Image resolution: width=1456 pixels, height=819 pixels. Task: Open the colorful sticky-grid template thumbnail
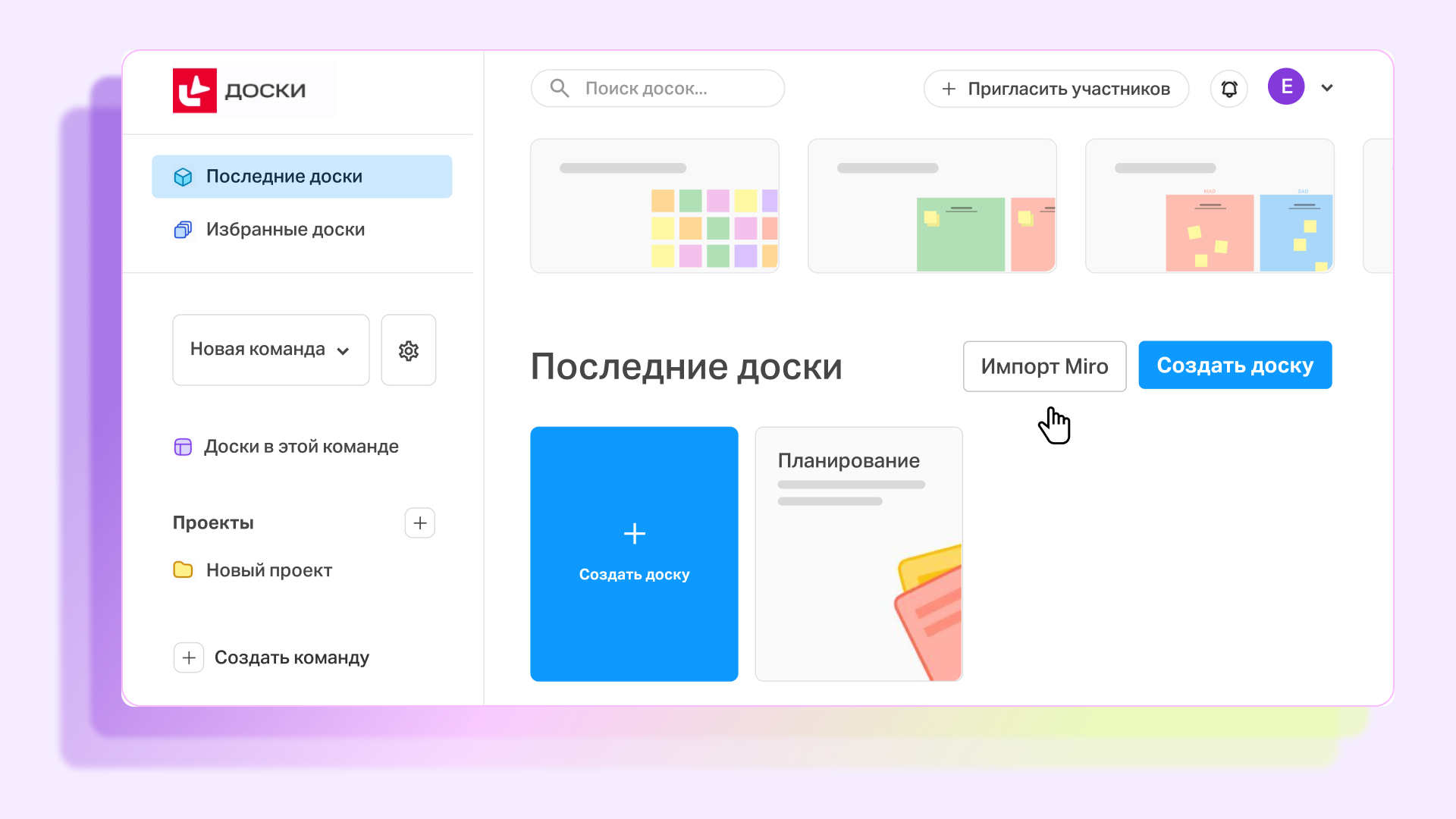tap(654, 206)
